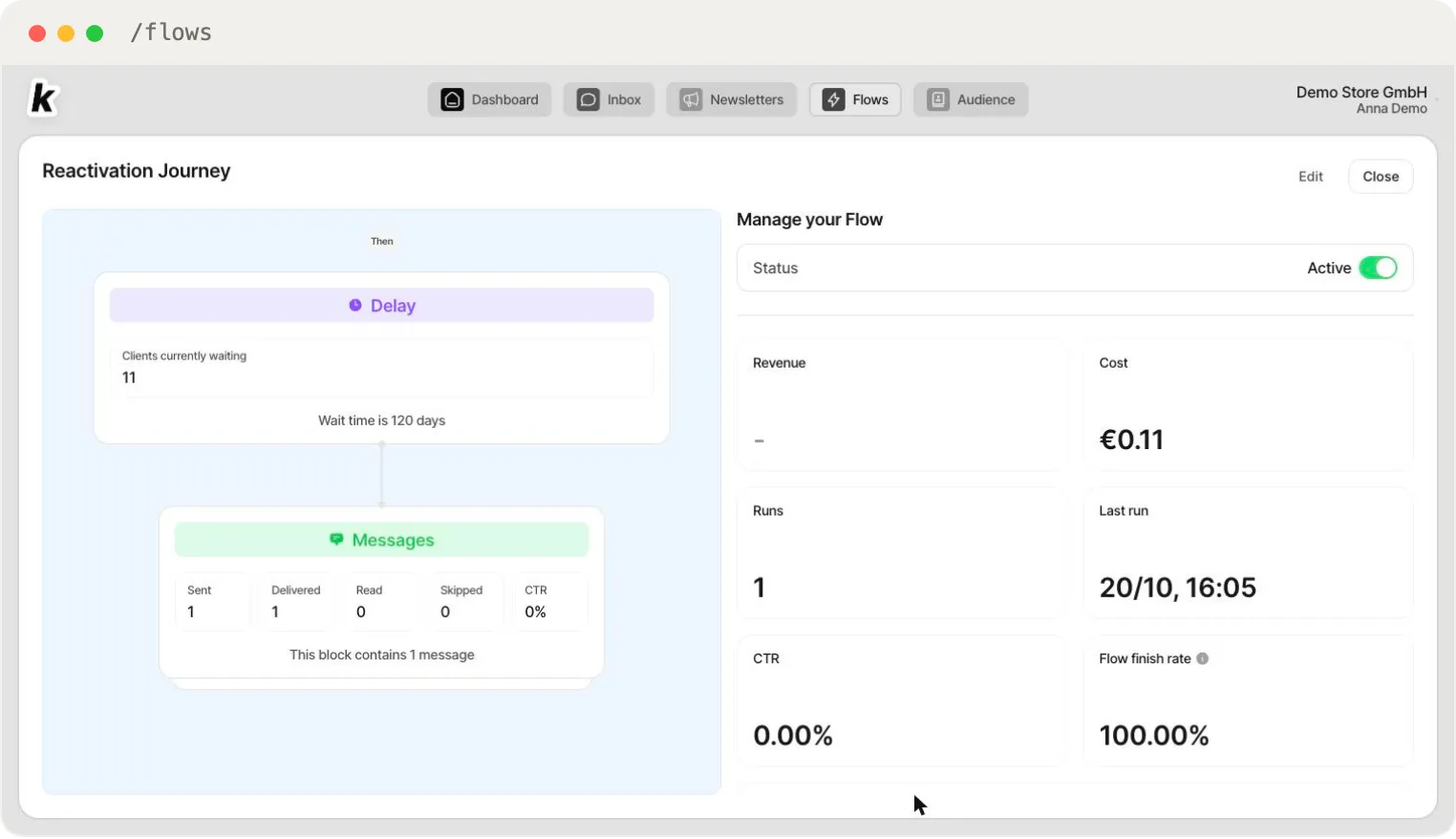Viewport: 1456px width, 839px height.
Task: Open the Inbox tab
Action: coord(609,99)
